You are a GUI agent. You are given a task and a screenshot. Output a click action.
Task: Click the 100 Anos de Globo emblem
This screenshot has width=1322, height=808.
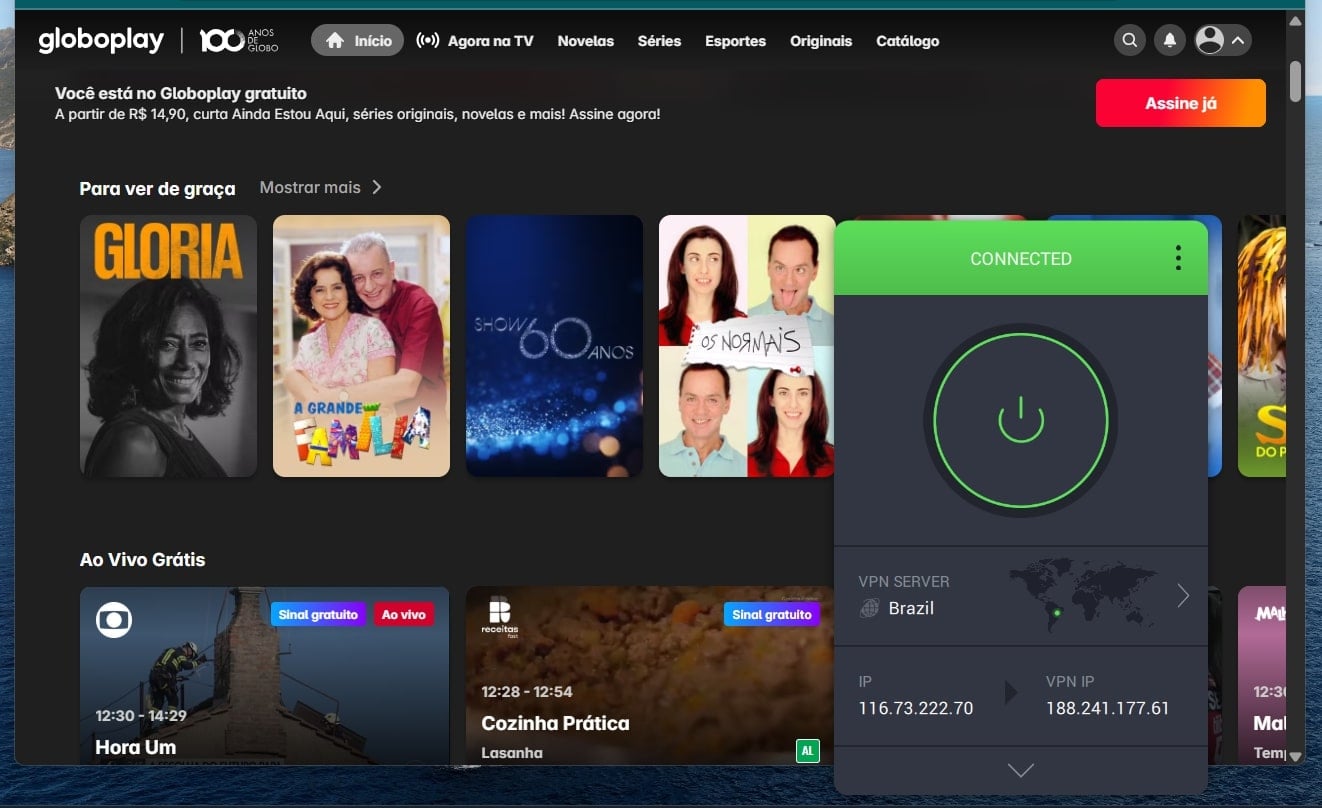[239, 40]
